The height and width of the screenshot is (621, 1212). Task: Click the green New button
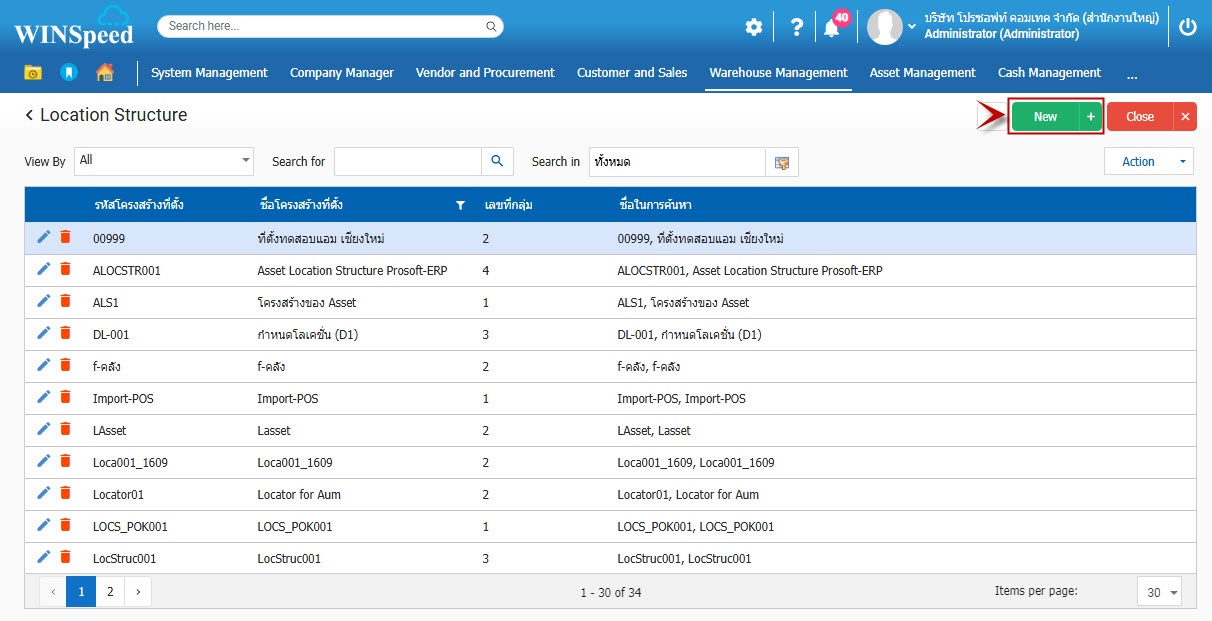(x=1045, y=117)
